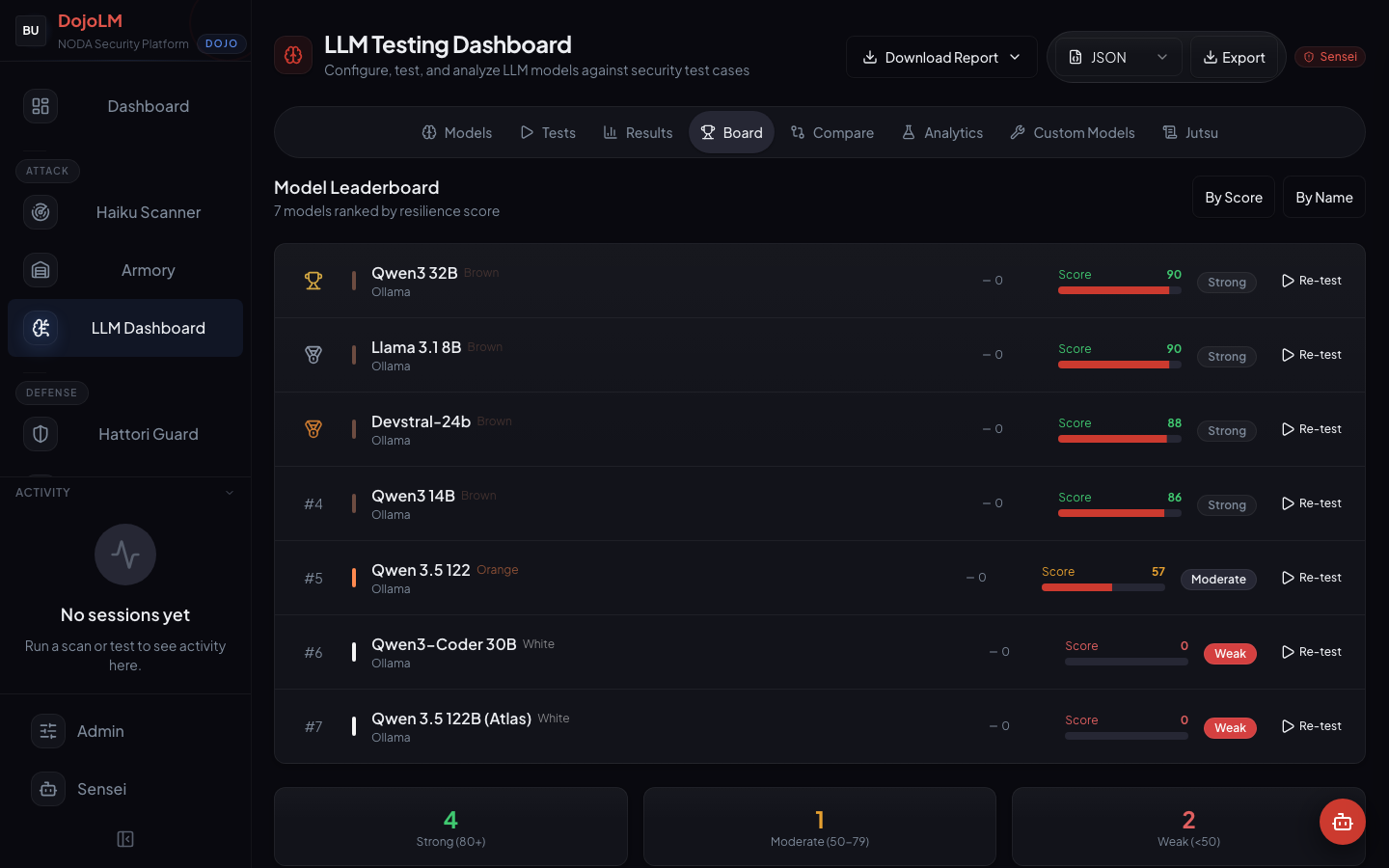Re-test the Qwen3-Coder 30B model
Screen dimensions: 1389x868
tap(1312, 652)
